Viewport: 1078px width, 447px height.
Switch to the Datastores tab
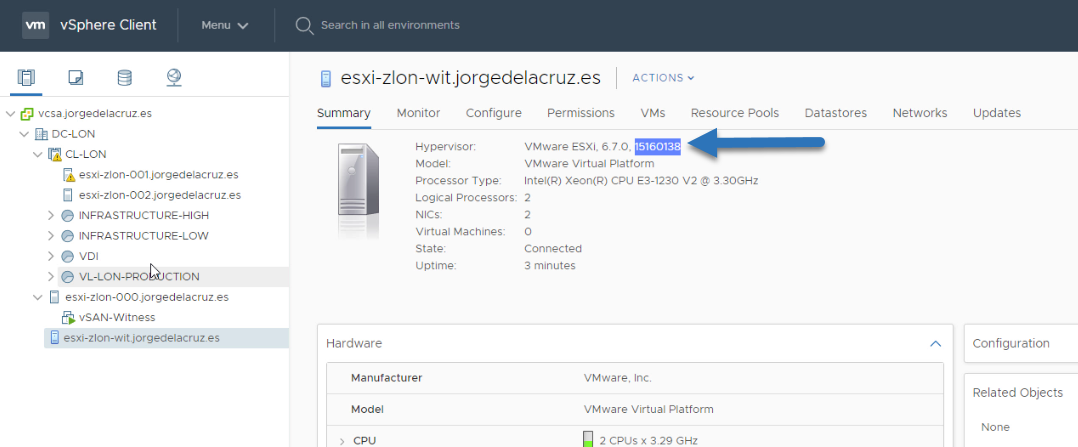pyautogui.click(x=836, y=113)
